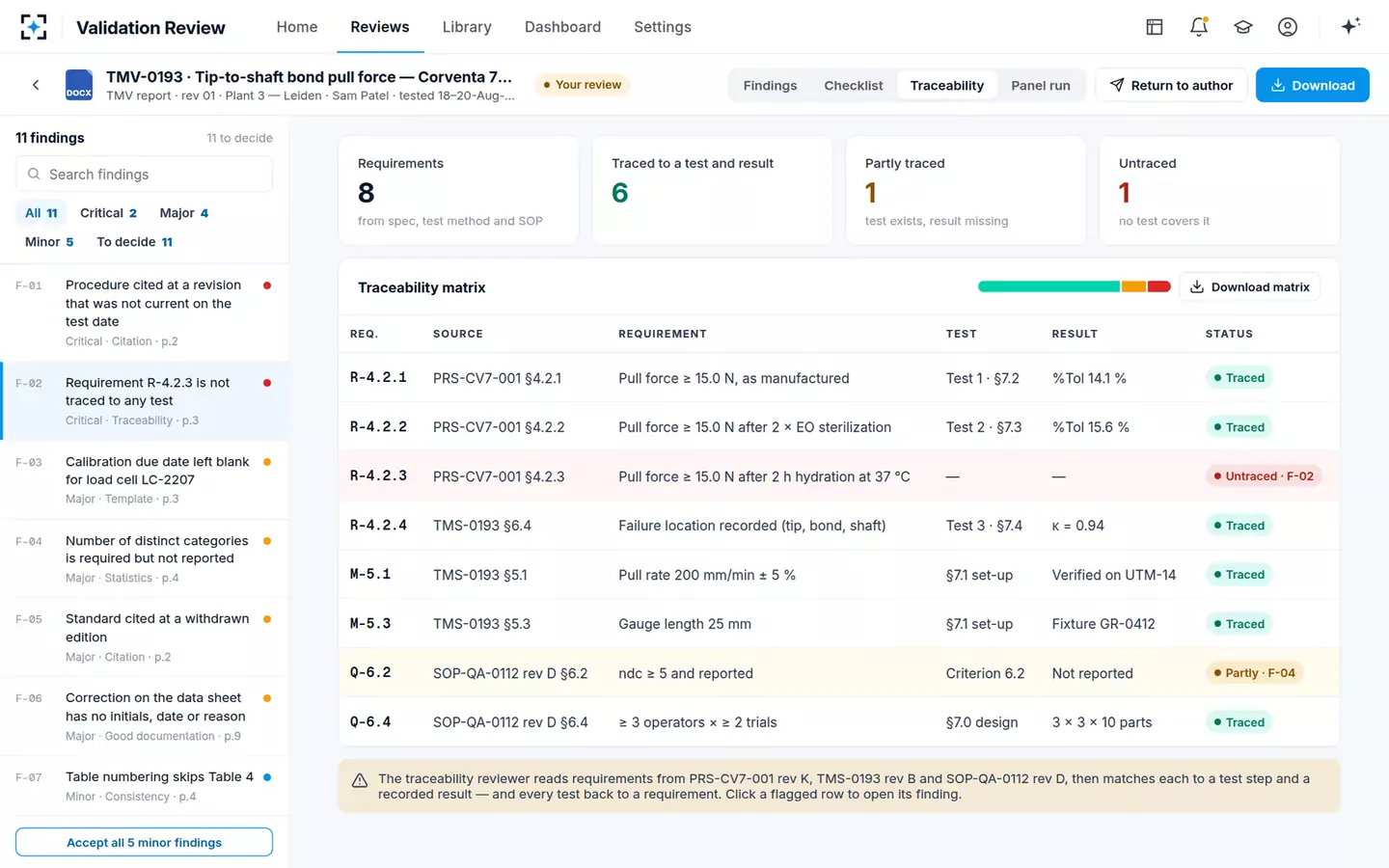This screenshot has width=1389, height=868.
Task: Click the R-4.2.3 flagged row requirement text
Action: point(764,476)
